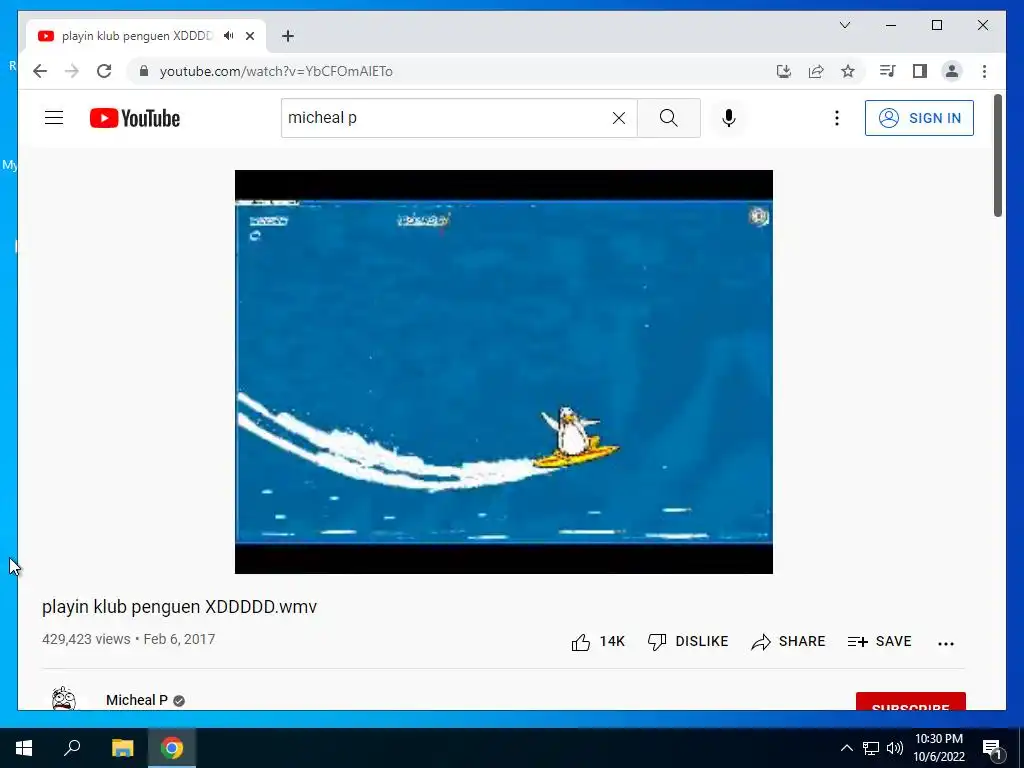Open a new tab with the plus button

tap(288, 36)
